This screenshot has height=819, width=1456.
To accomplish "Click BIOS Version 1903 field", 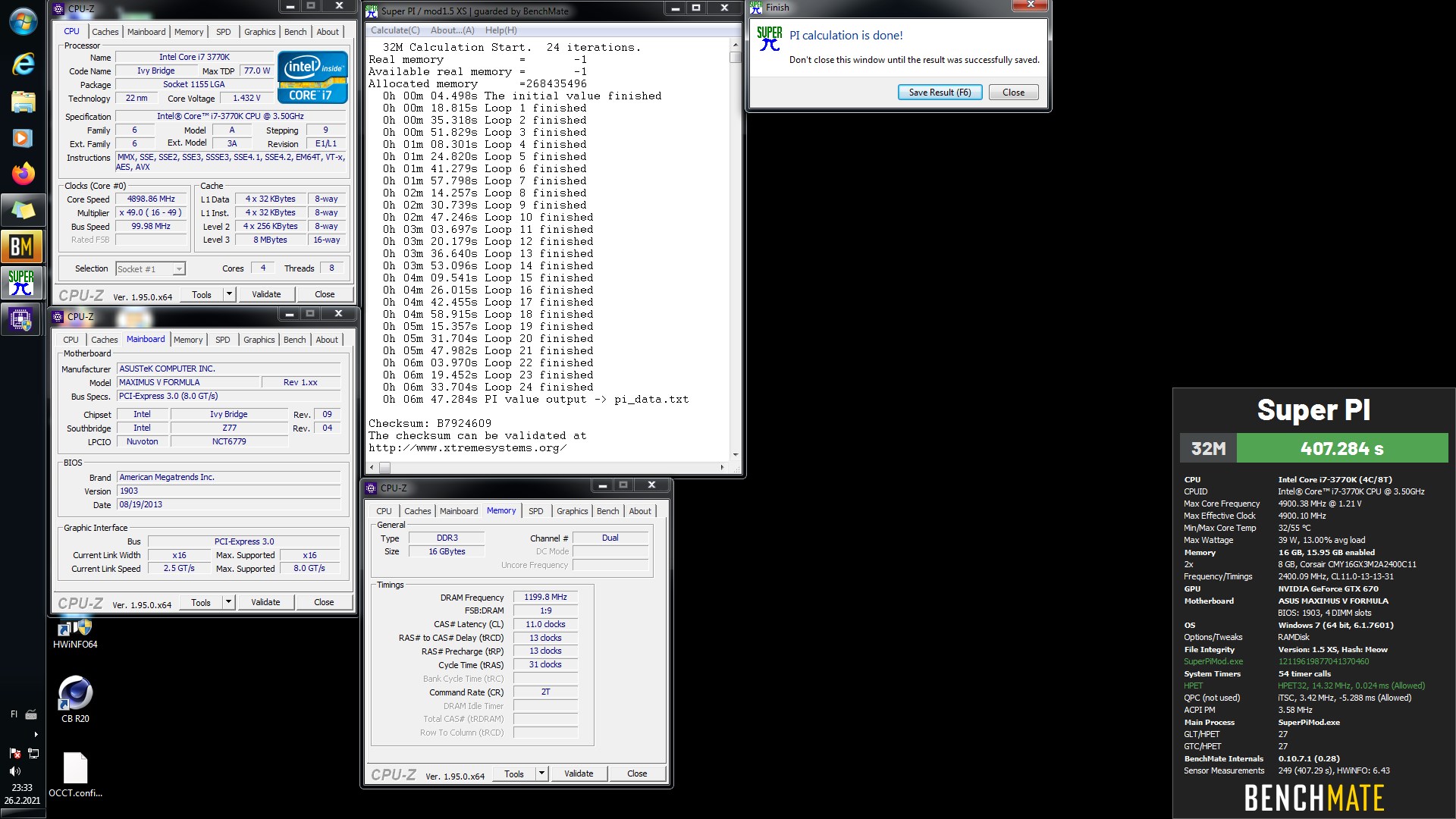I will click(229, 491).
